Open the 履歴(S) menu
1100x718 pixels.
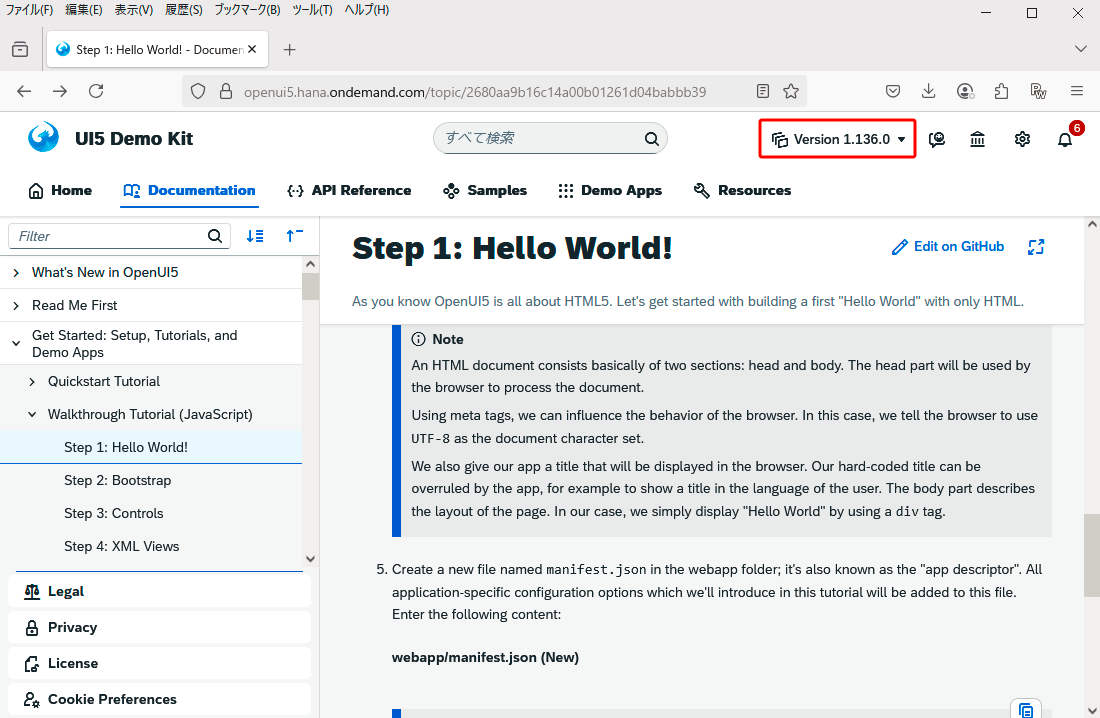tap(184, 10)
